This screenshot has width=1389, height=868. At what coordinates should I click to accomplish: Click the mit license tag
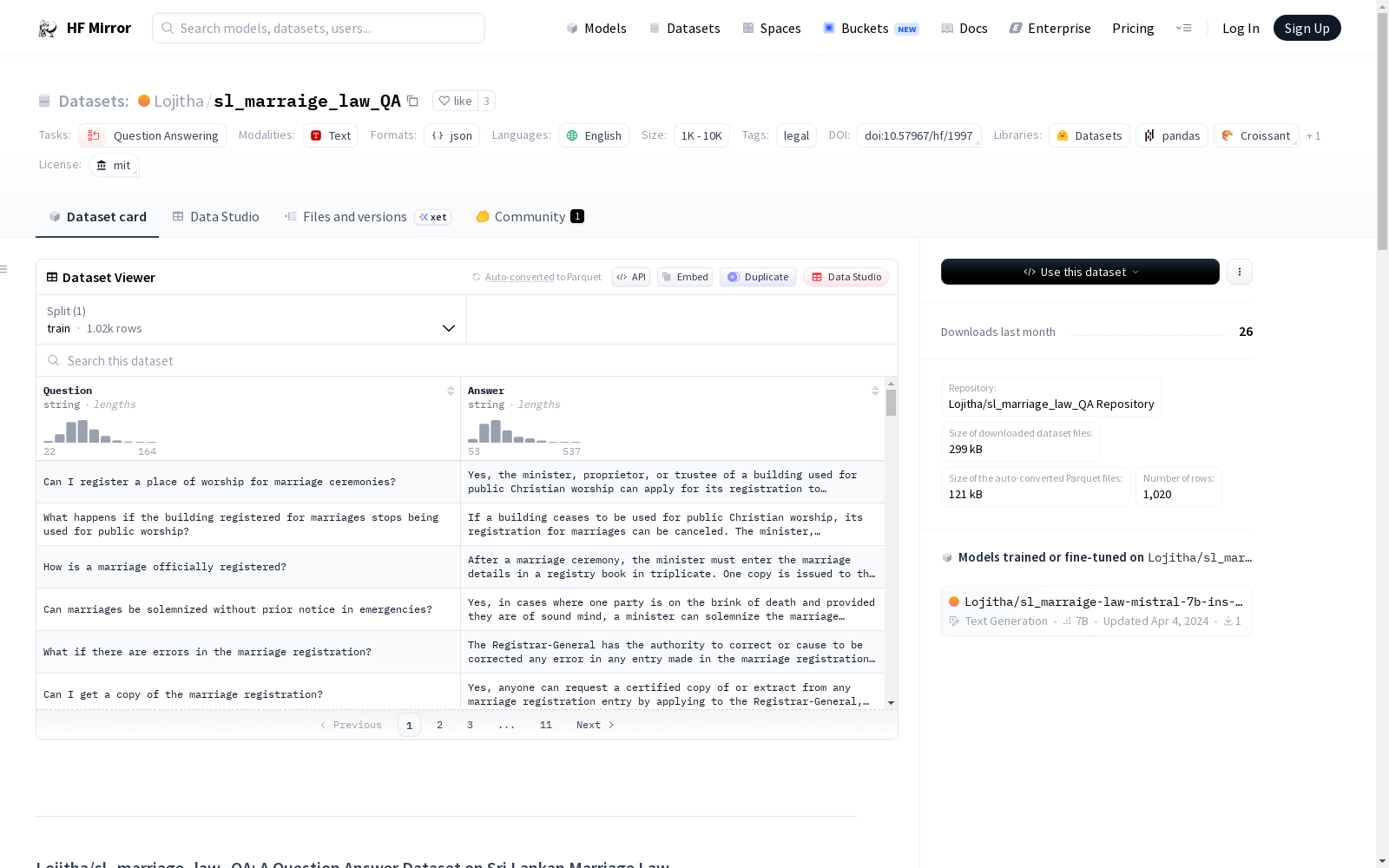coord(114,165)
